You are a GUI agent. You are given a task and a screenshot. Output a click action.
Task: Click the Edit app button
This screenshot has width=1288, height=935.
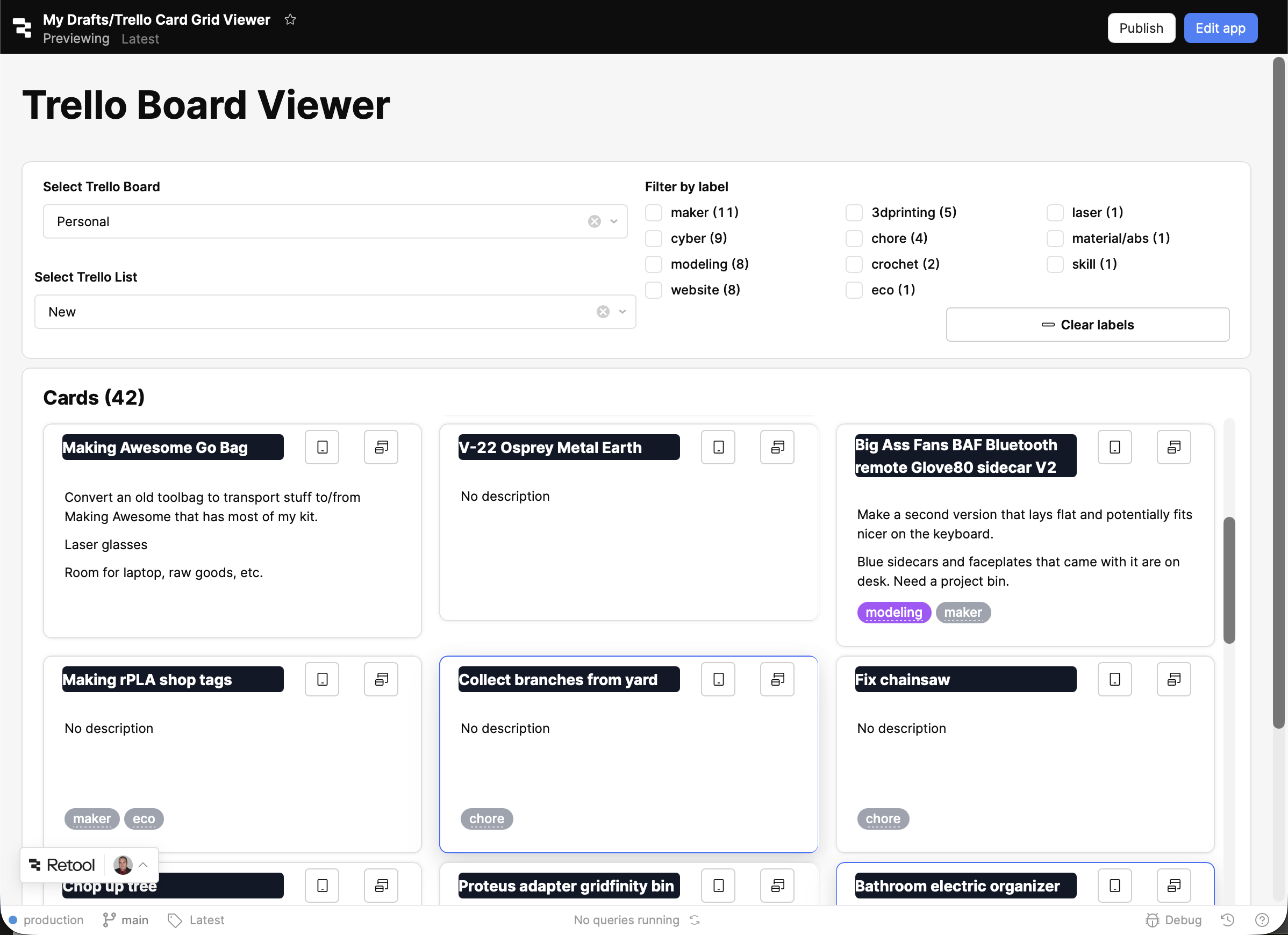click(x=1220, y=28)
